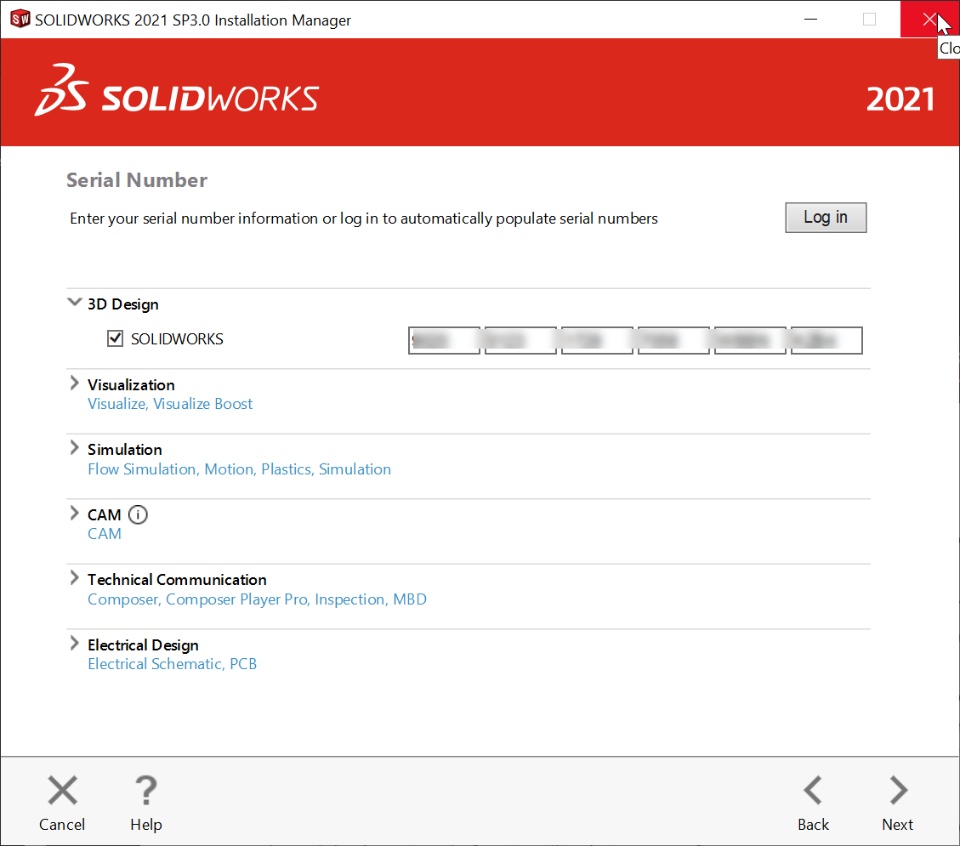960x846 pixels.
Task: Click the blue CAM link text
Action: [104, 534]
